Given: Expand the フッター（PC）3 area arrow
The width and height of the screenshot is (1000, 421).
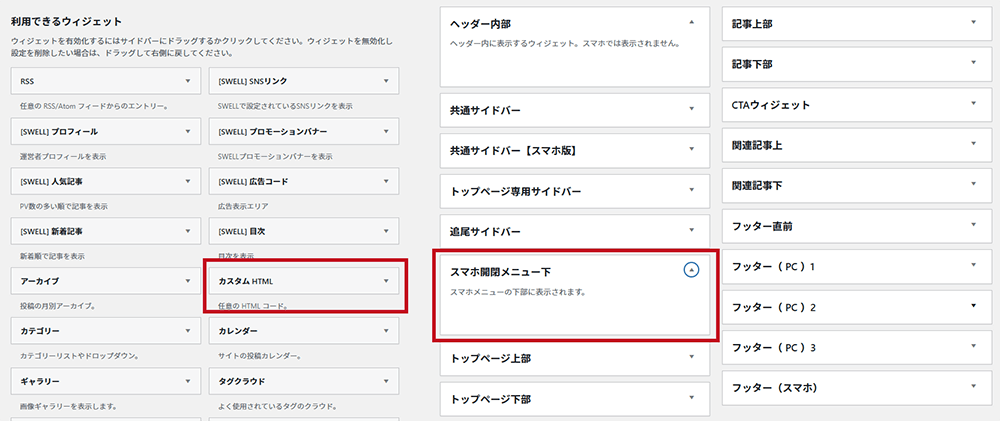Looking at the screenshot, I should (x=973, y=346).
